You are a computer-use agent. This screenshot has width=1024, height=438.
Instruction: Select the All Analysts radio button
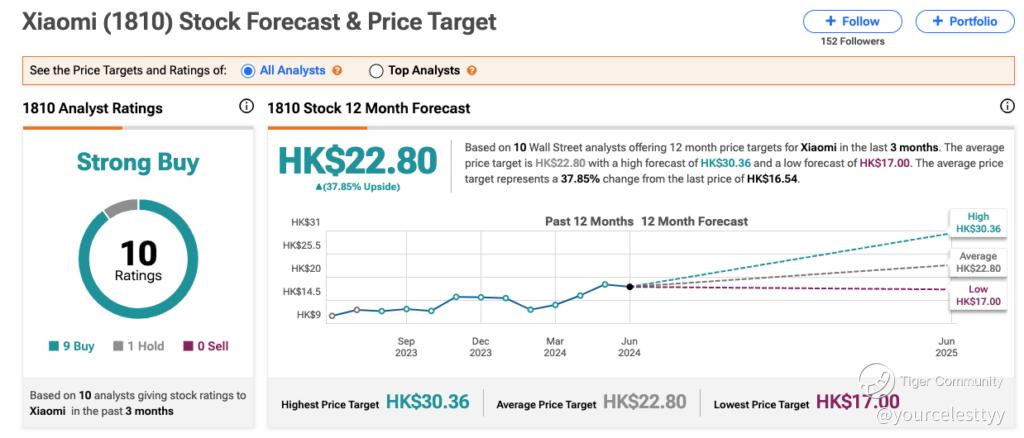pyautogui.click(x=248, y=71)
